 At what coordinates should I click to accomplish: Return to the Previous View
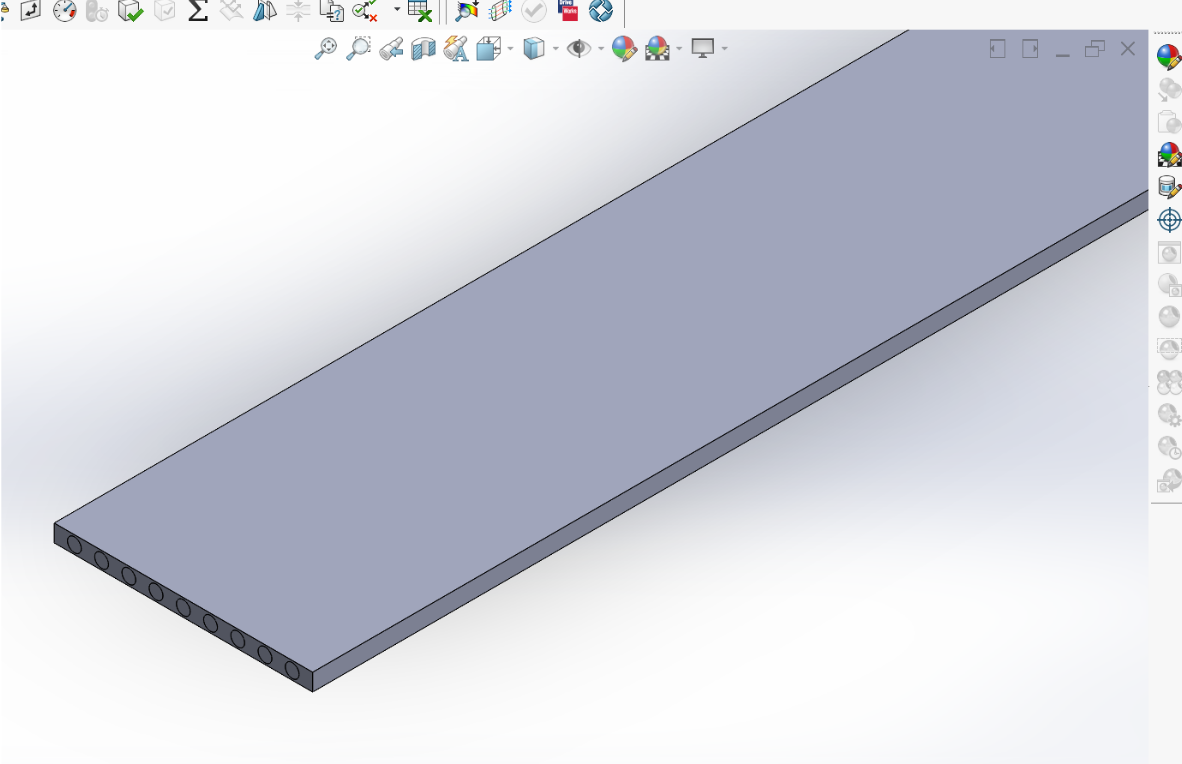pos(390,49)
